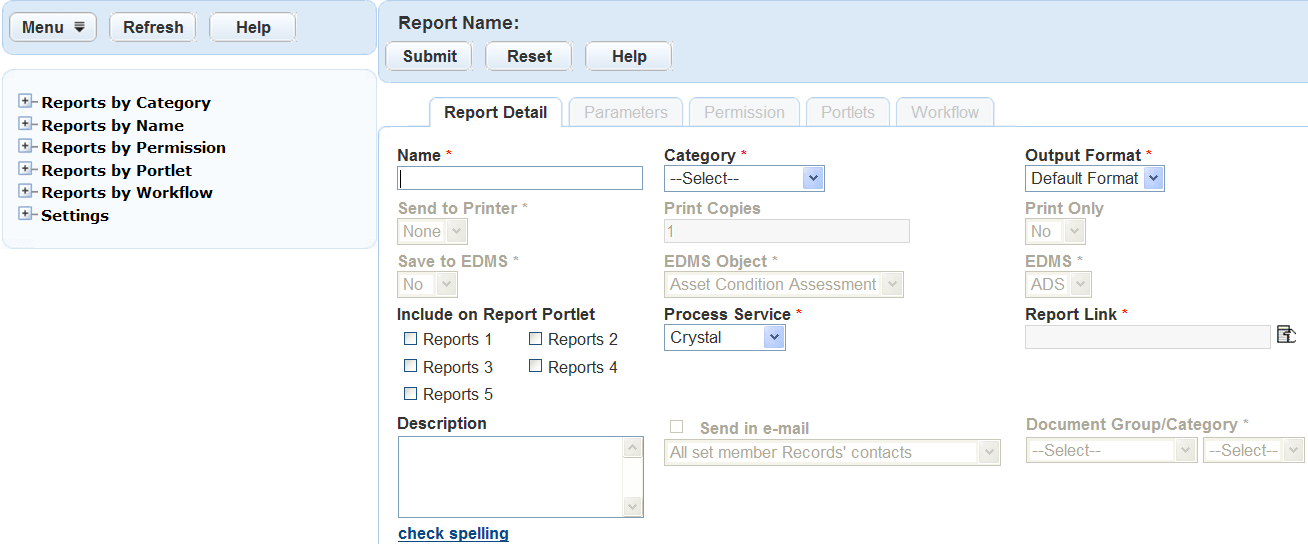
Task: Toggle the Reports 4 checkbox
Action: [x=536, y=367]
